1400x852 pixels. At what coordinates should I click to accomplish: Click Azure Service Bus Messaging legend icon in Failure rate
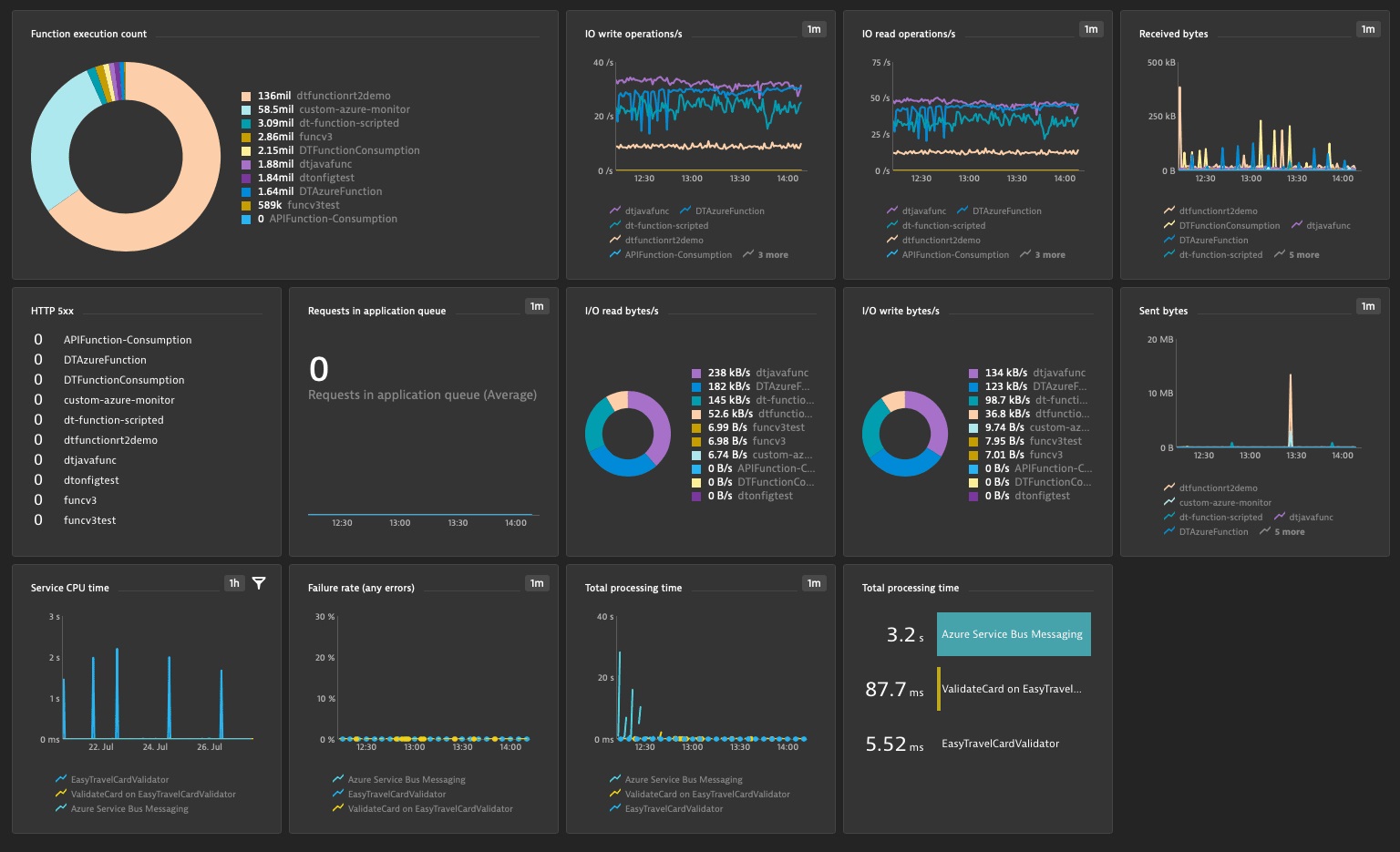[338, 780]
